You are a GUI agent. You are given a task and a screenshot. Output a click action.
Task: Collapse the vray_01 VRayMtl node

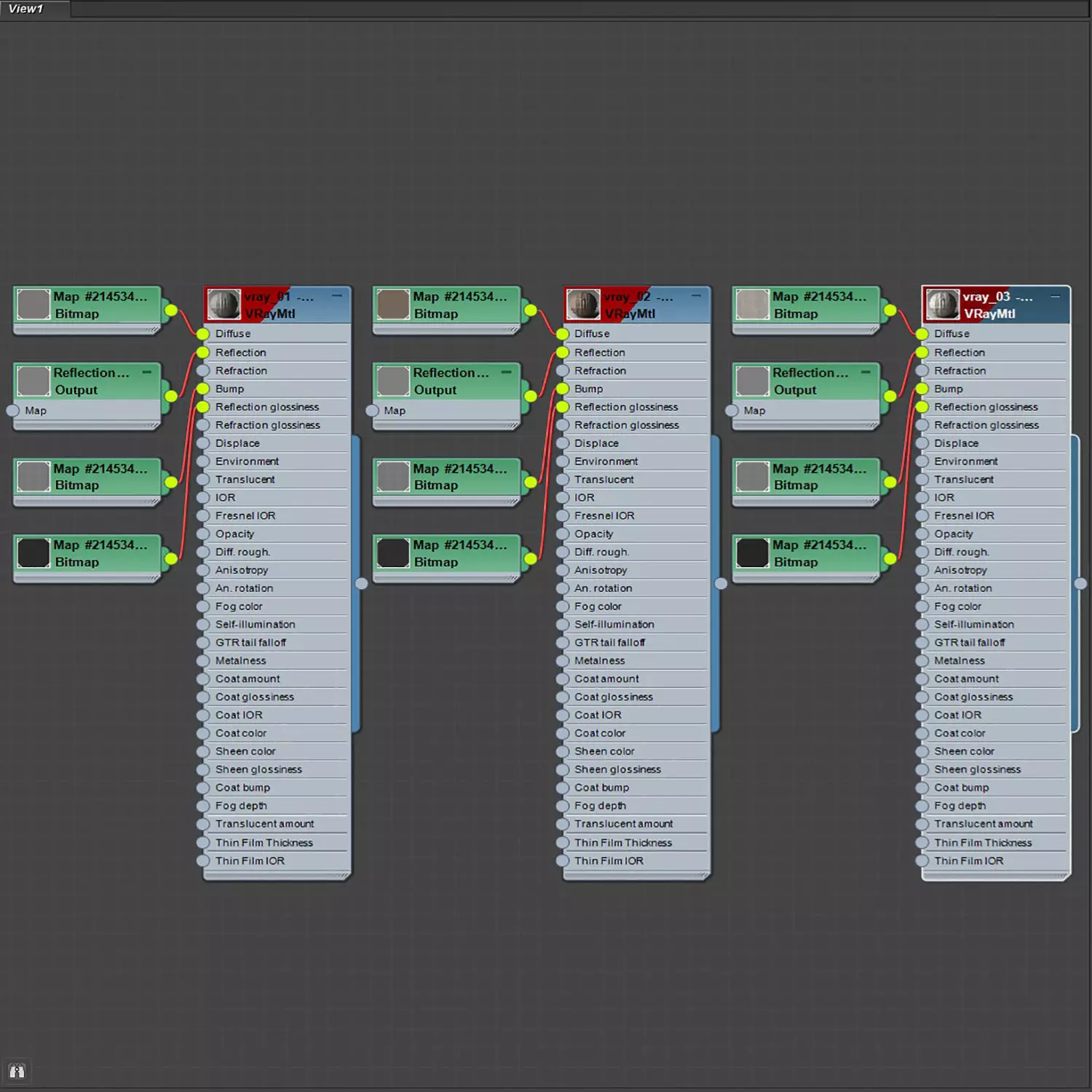click(337, 296)
